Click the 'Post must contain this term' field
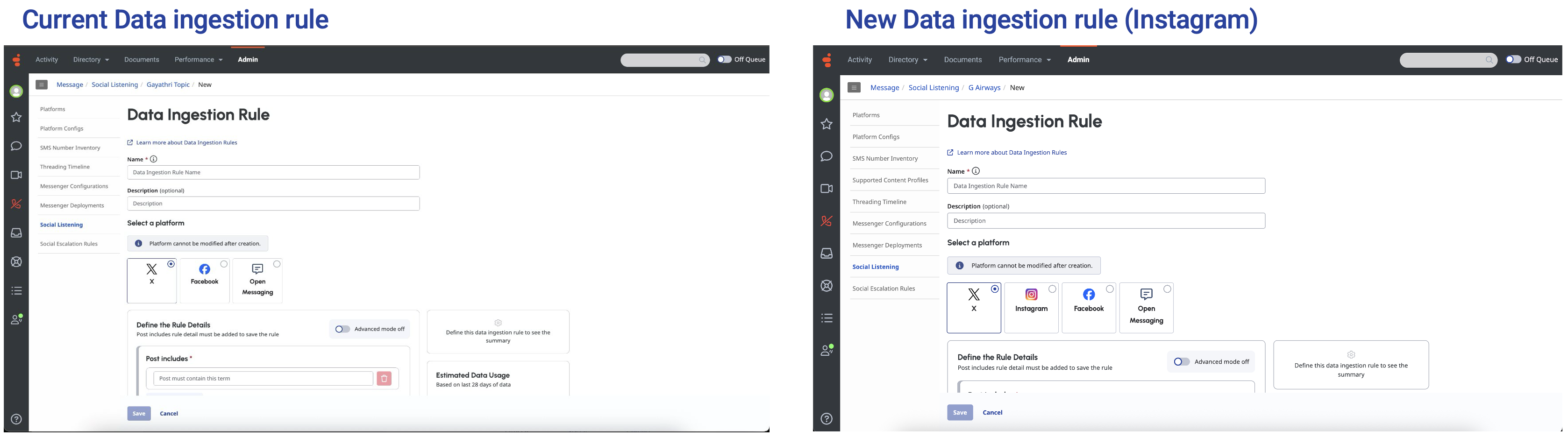 pyautogui.click(x=263, y=379)
